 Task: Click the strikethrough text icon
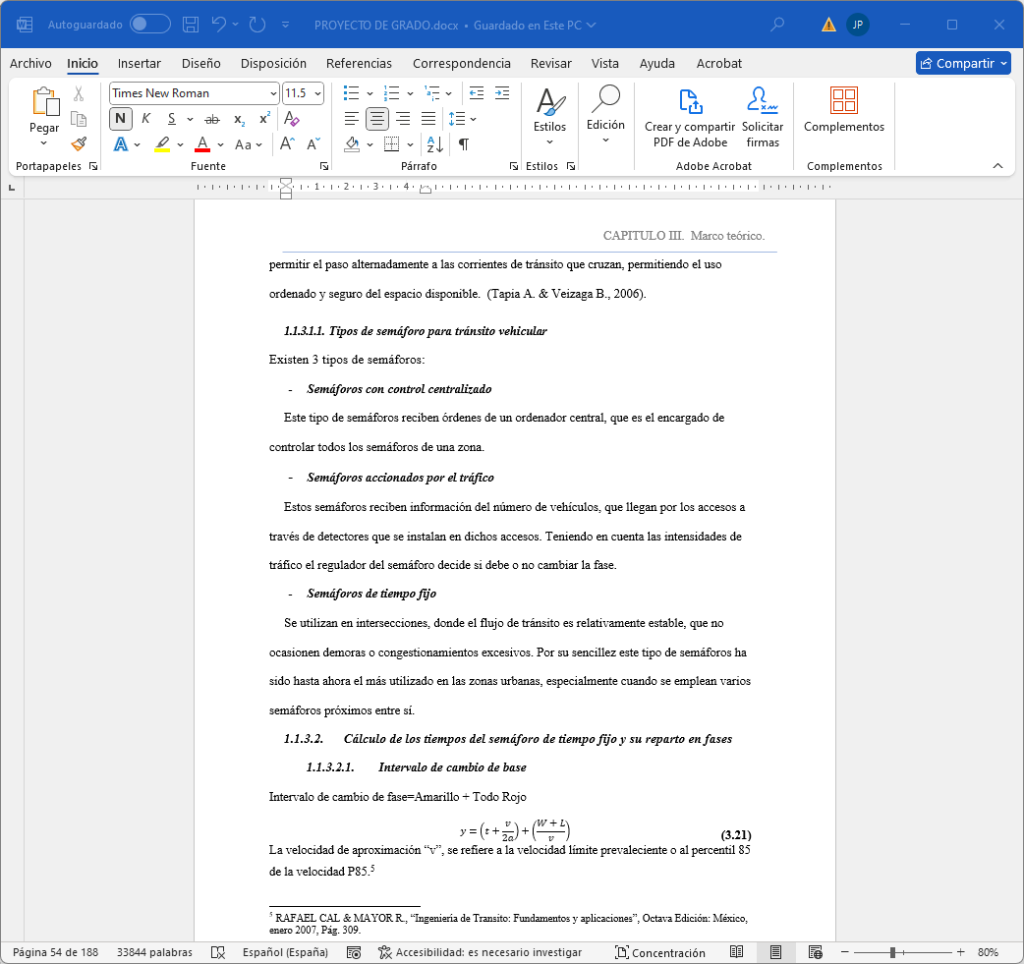coord(211,119)
